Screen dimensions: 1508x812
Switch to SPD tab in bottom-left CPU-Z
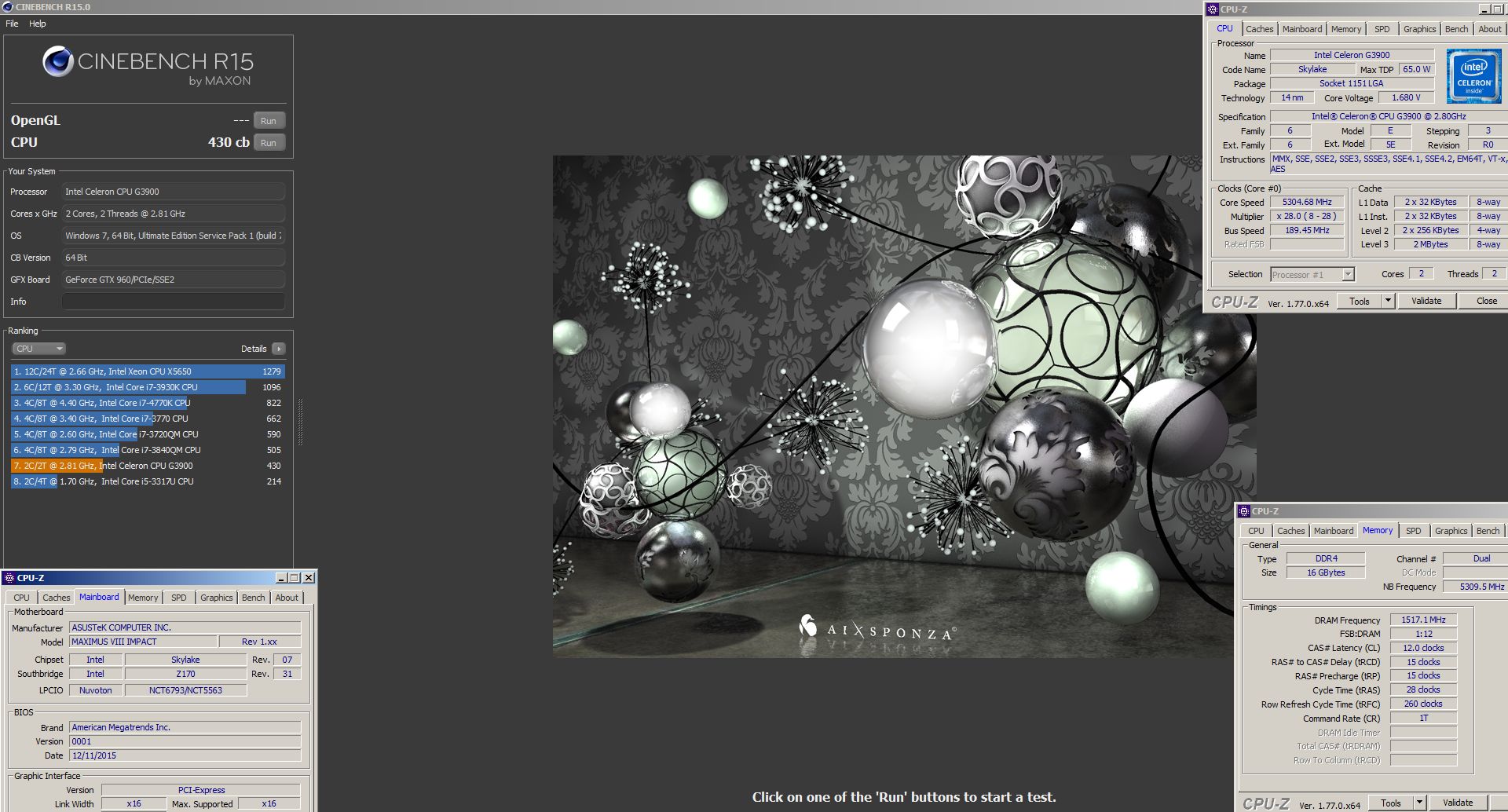point(179,598)
